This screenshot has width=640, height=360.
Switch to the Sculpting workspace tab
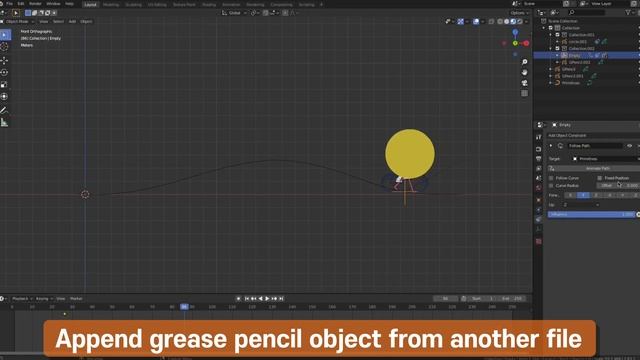[133, 4]
